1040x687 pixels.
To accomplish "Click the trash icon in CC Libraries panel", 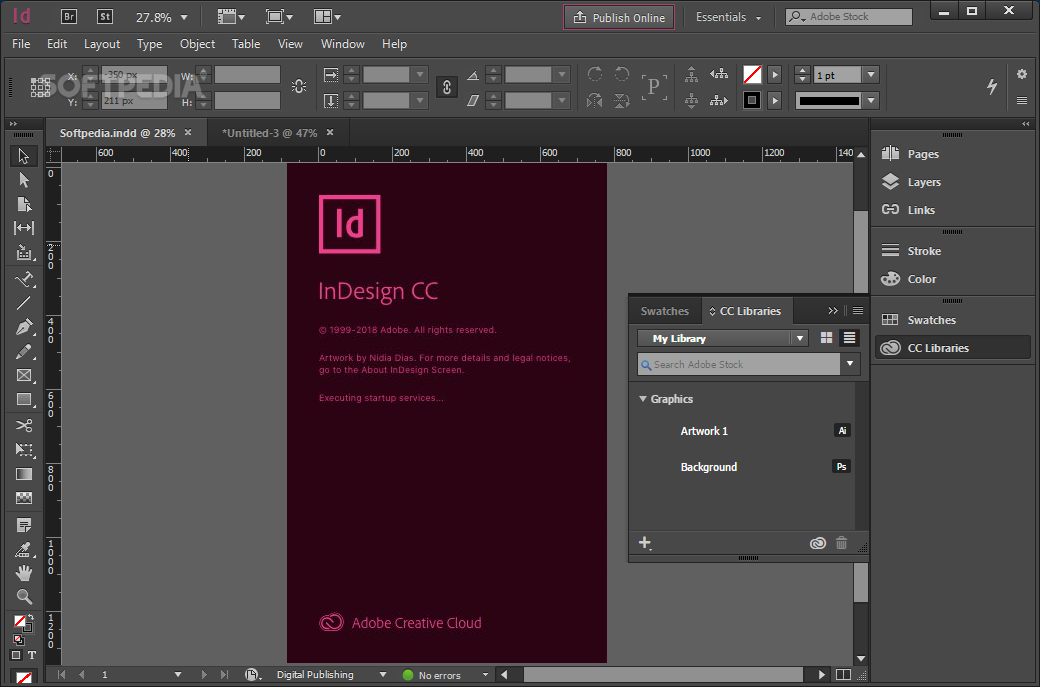I will click(x=841, y=543).
